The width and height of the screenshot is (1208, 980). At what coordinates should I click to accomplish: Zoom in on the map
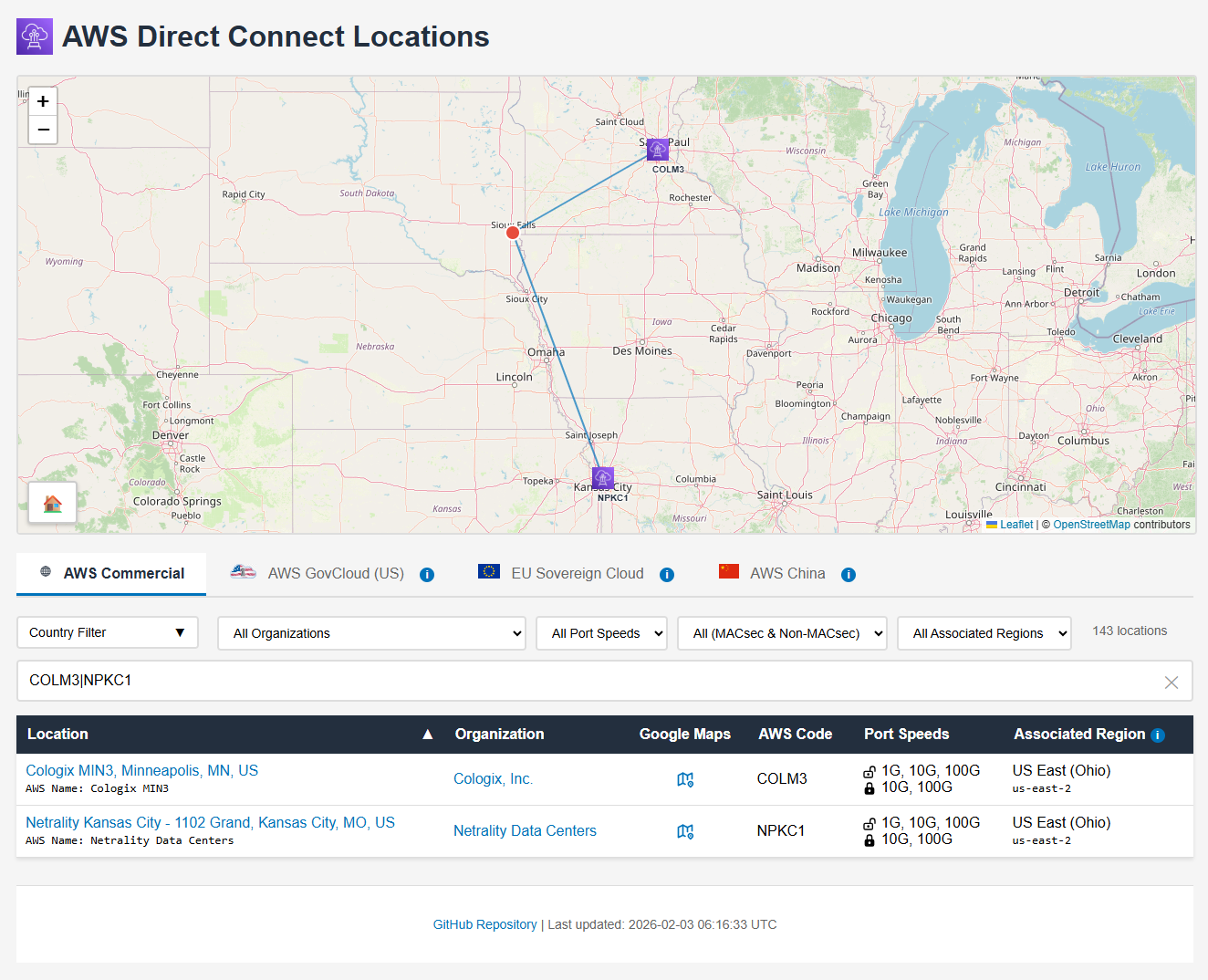(x=43, y=101)
